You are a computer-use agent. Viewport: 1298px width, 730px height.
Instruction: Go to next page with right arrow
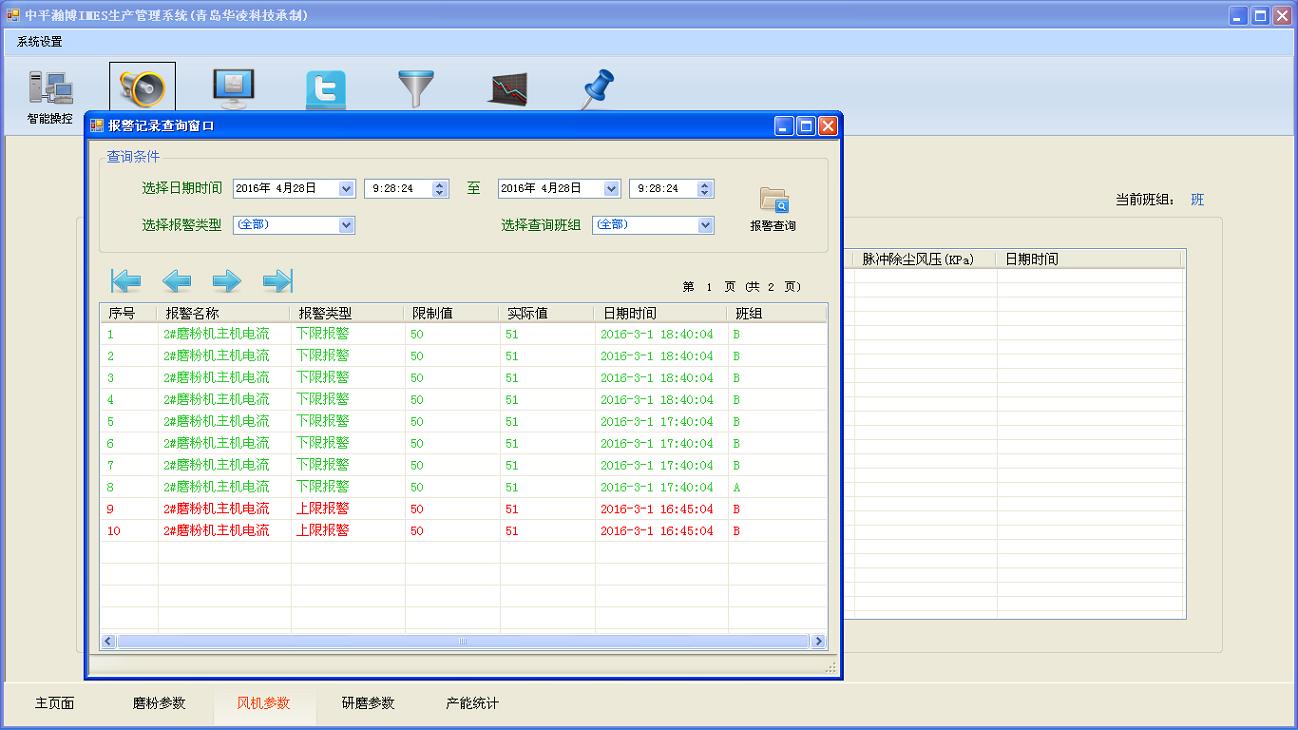[x=227, y=281]
